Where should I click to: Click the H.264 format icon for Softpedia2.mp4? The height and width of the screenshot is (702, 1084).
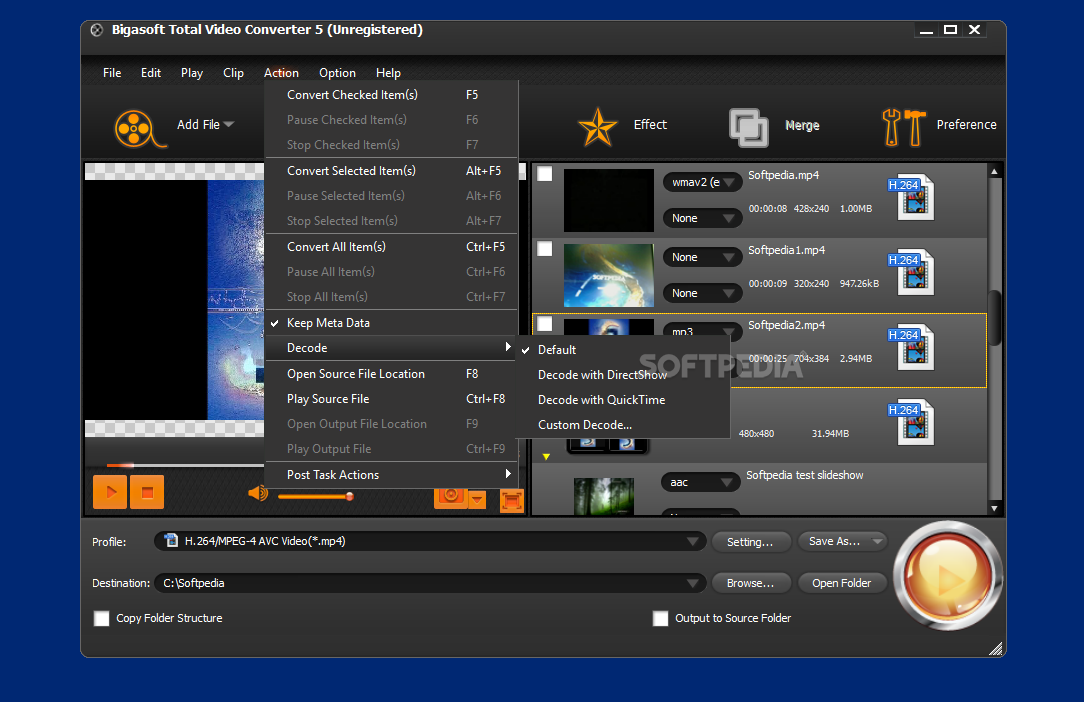coord(911,347)
